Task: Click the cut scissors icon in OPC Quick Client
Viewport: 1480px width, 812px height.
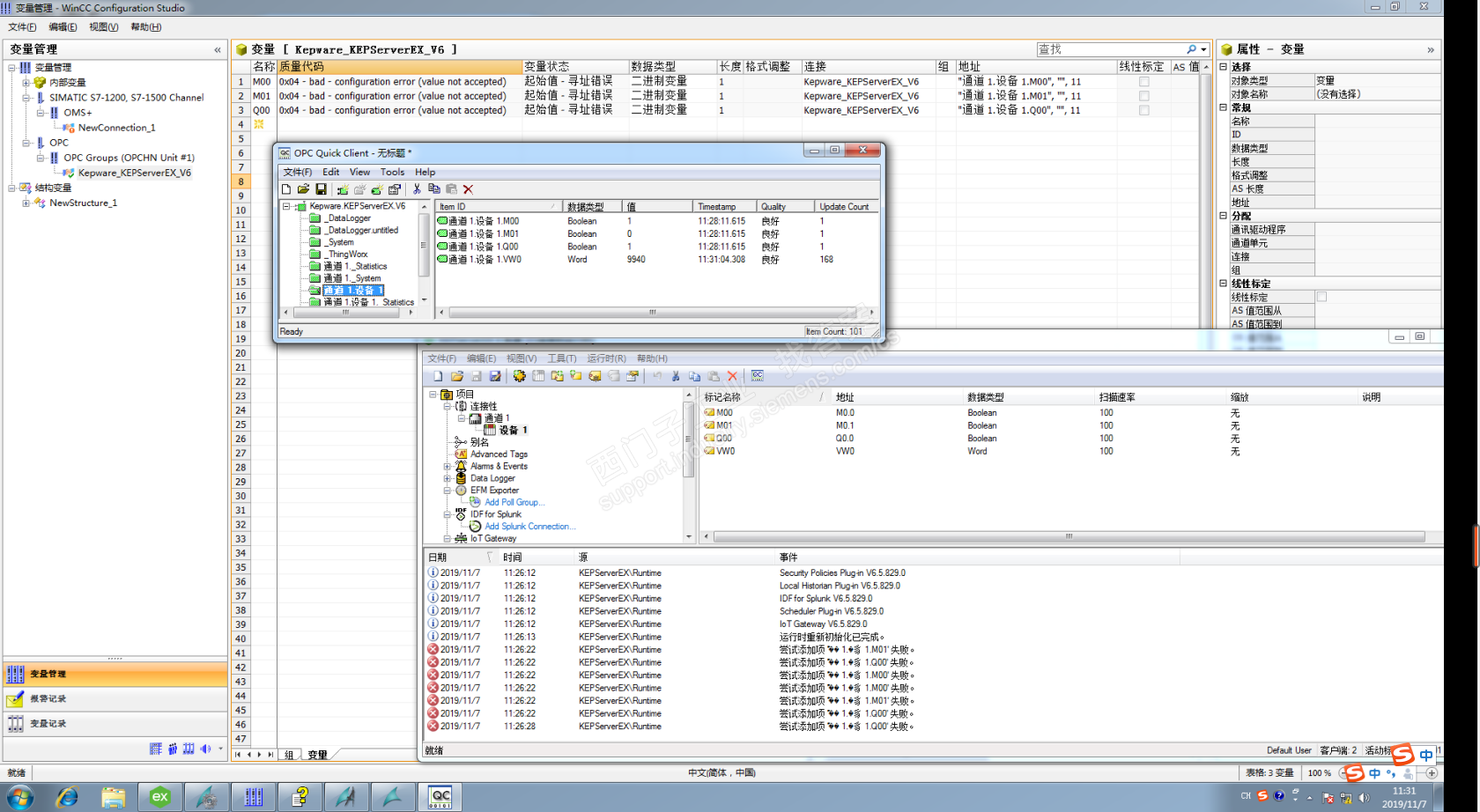Action: click(x=417, y=189)
